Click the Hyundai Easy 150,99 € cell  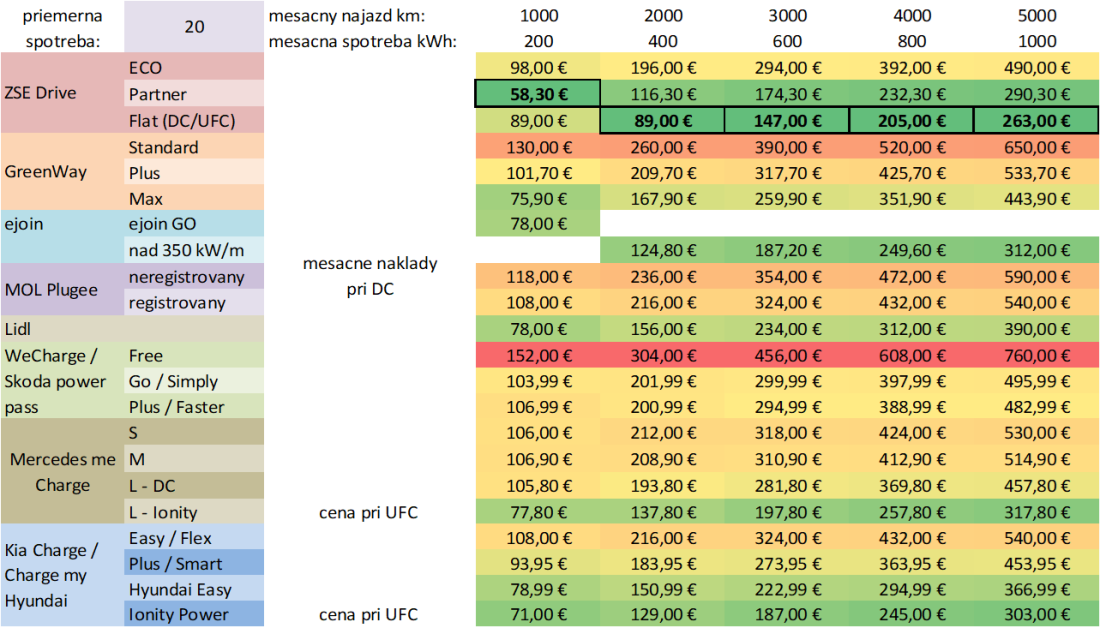point(662,588)
